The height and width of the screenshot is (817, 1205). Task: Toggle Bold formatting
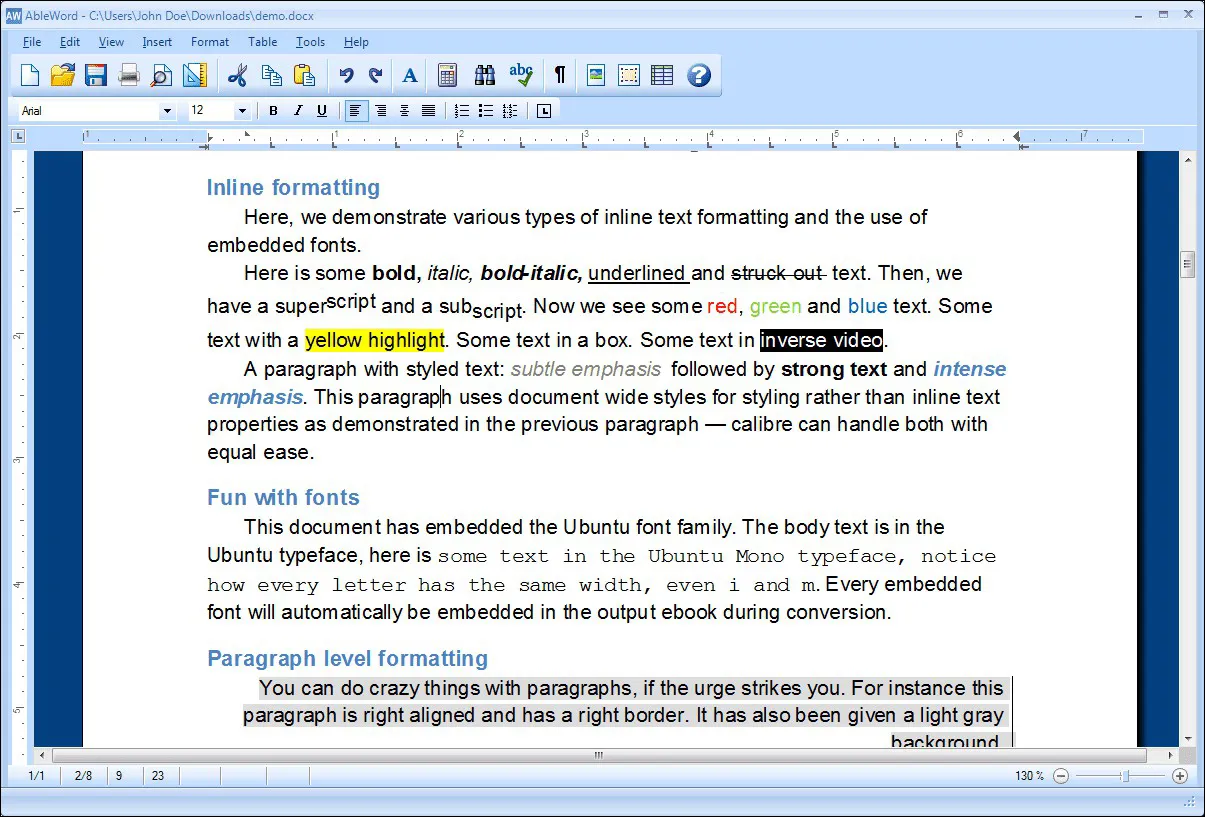(x=273, y=111)
